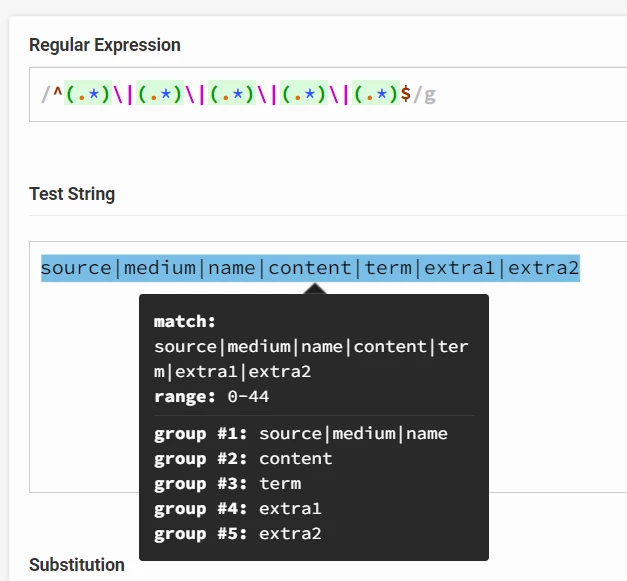
Task: Click 'extra2' at the test string end
Action: (x=543, y=268)
